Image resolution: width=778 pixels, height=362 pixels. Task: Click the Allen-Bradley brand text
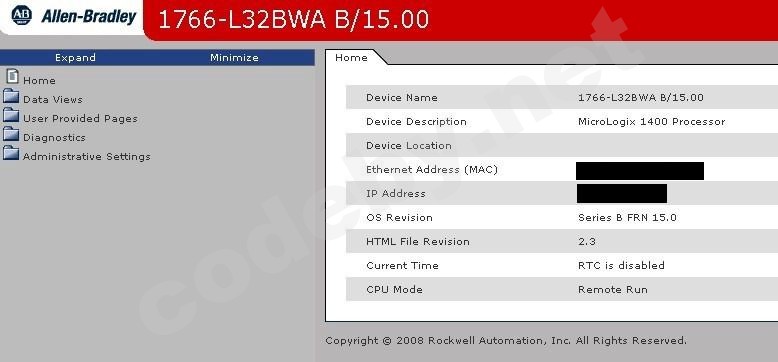[88, 16]
